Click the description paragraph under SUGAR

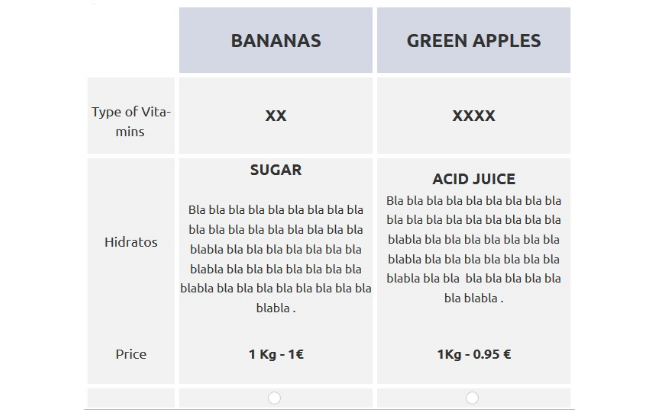point(276,258)
